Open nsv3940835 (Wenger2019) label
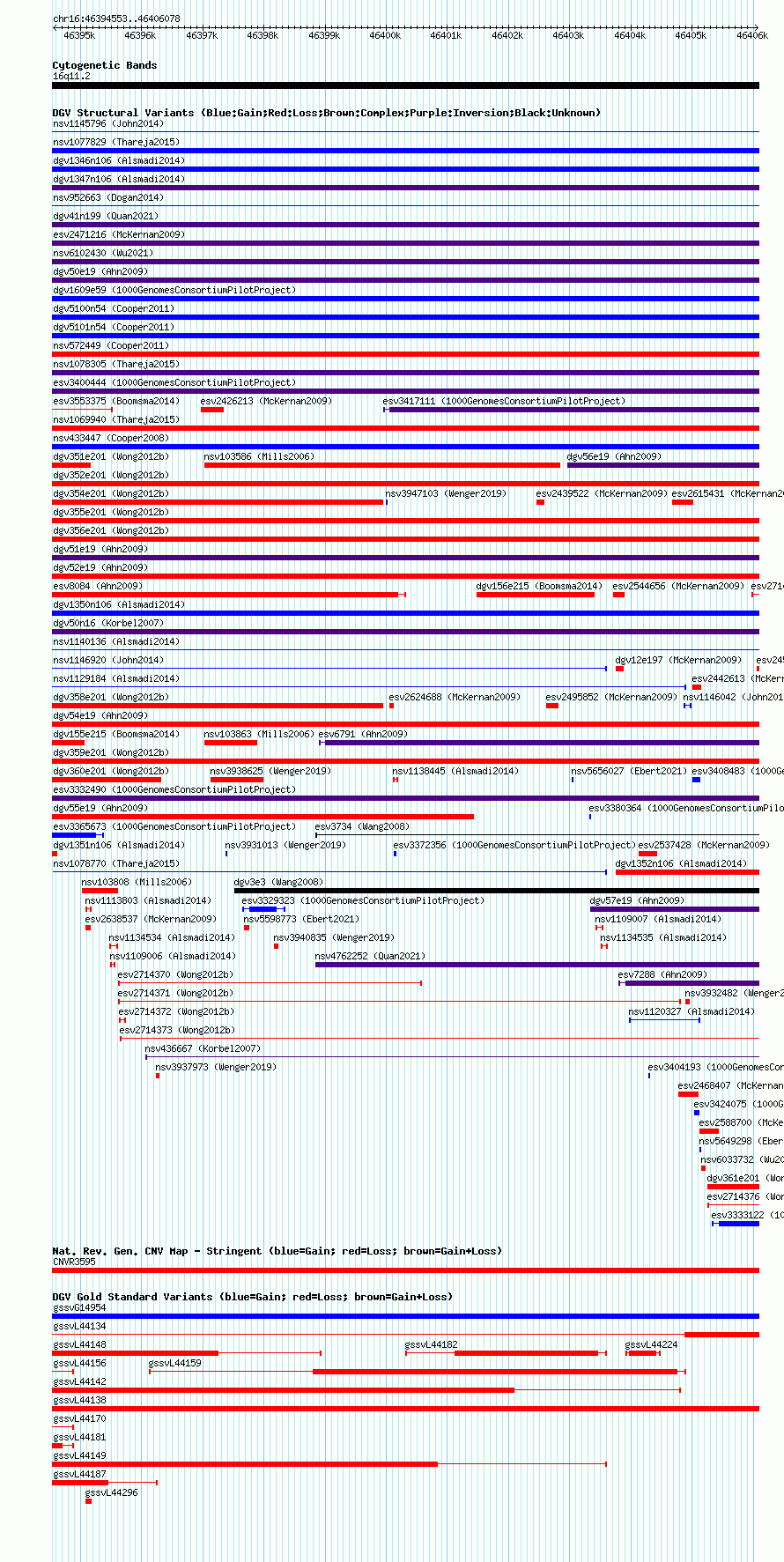Image resolution: width=784 pixels, height=1562 pixels. (x=334, y=937)
